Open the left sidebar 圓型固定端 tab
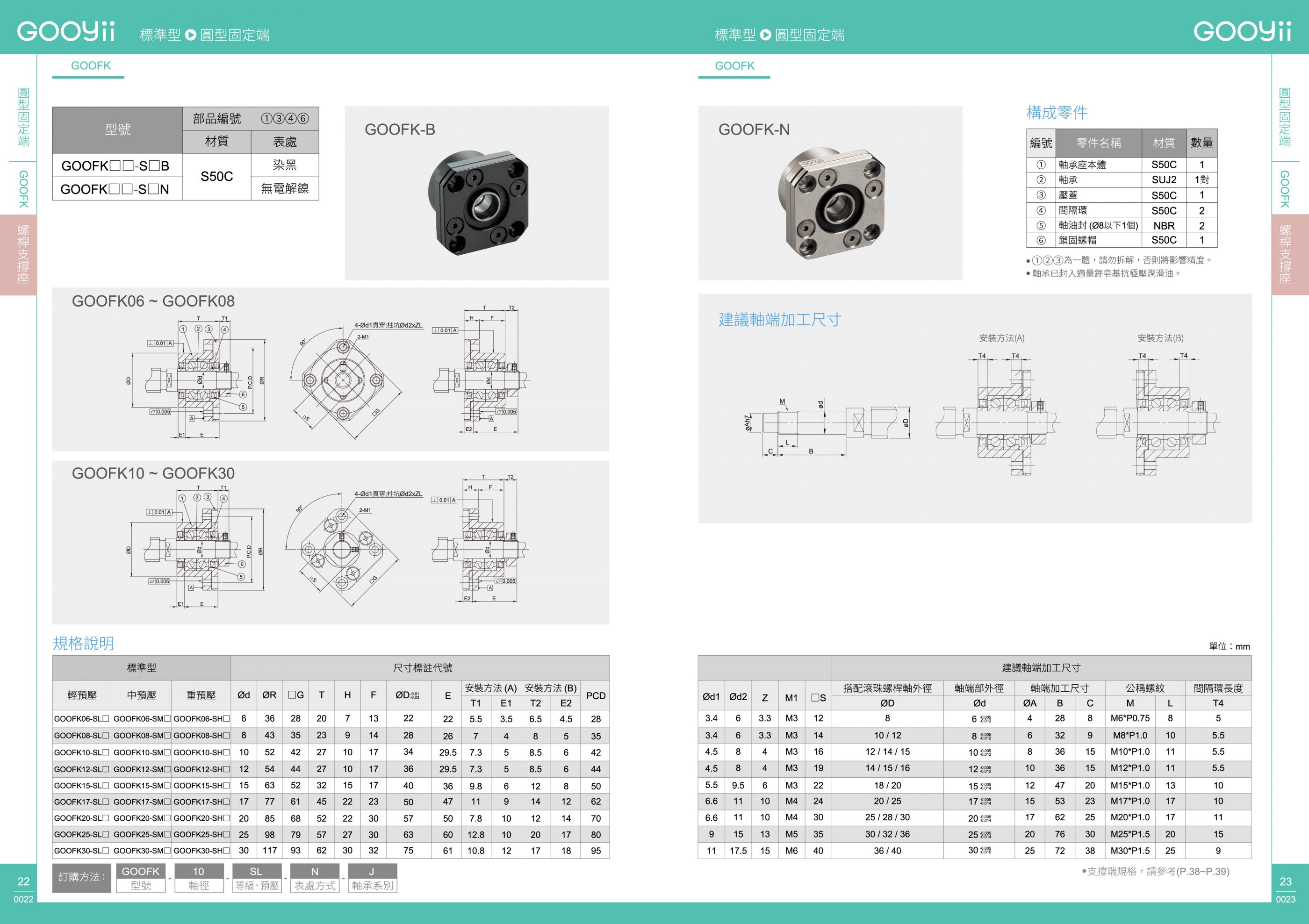Screen dimensions: 1309x924 point(23,117)
